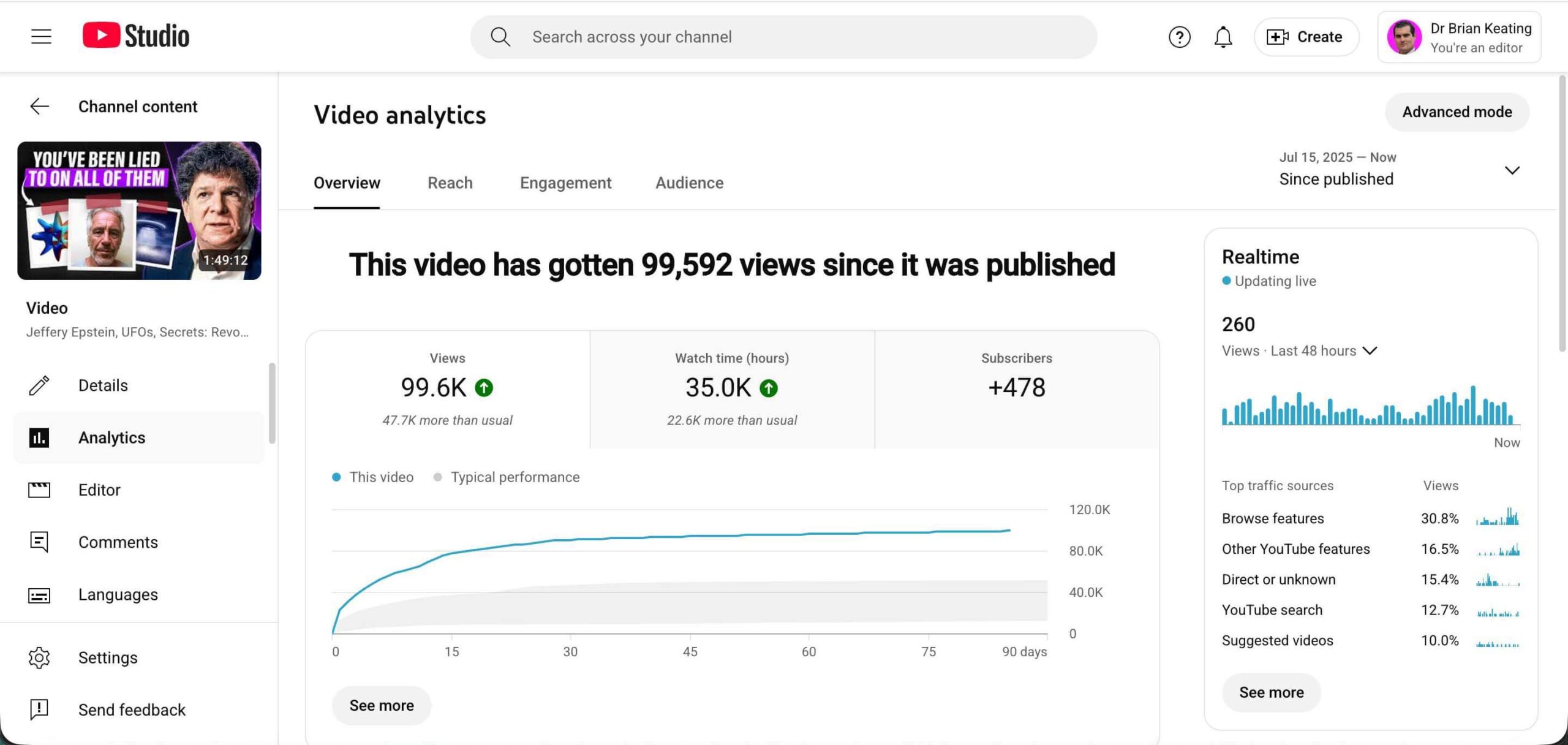Open the Help question mark icon

pos(1179,37)
